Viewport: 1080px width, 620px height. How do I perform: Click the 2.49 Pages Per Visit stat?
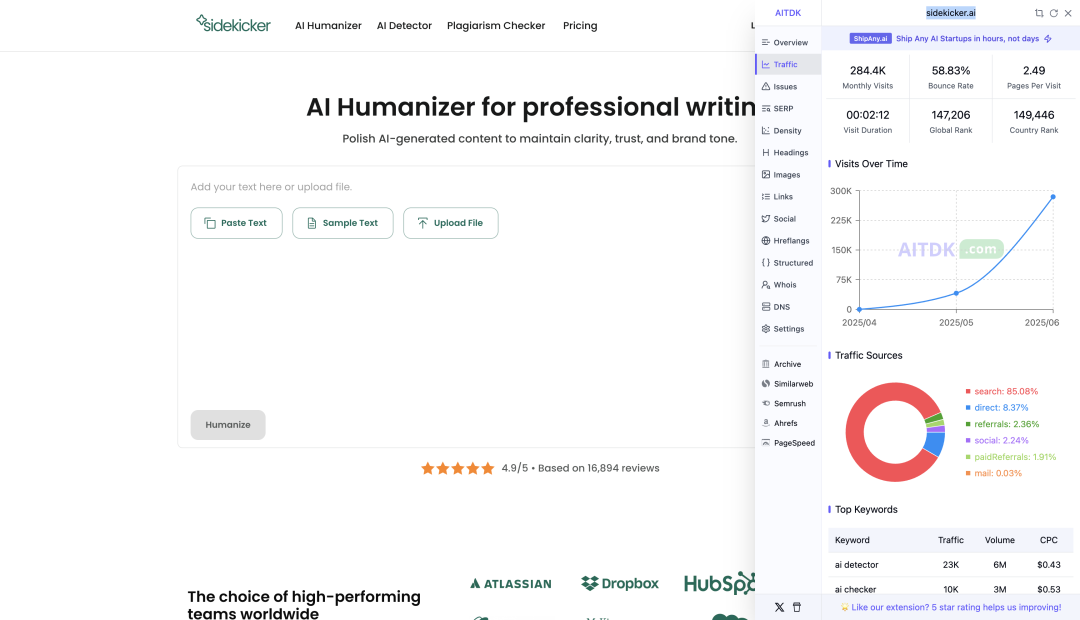point(1034,76)
